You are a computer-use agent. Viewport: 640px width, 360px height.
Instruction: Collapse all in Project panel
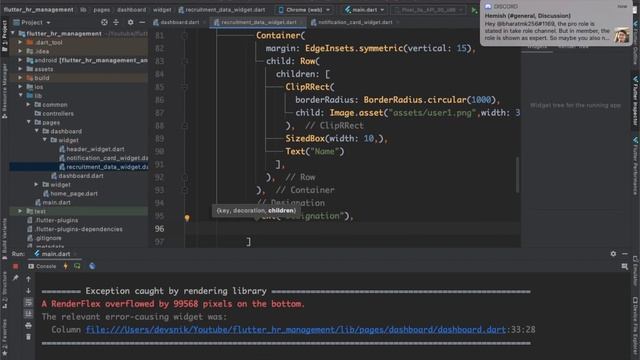click(x=116, y=22)
